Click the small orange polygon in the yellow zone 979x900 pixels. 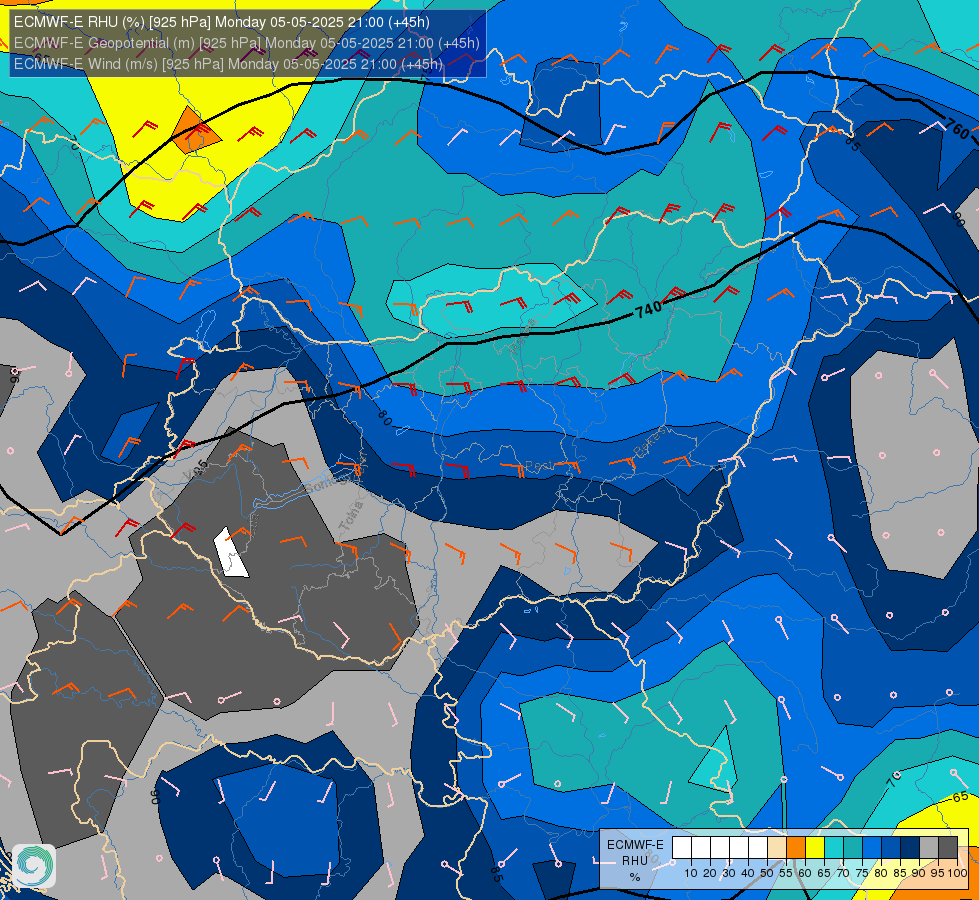tap(195, 131)
